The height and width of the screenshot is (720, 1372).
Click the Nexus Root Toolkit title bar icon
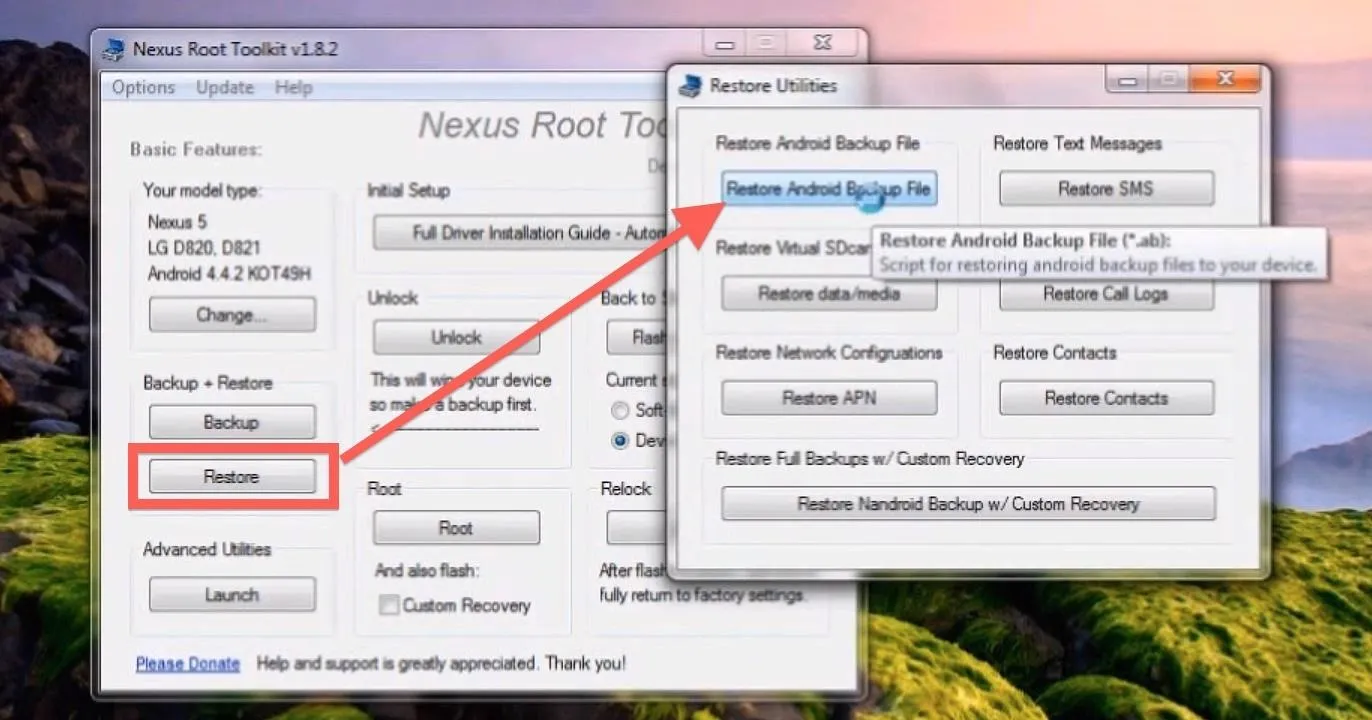[115, 48]
